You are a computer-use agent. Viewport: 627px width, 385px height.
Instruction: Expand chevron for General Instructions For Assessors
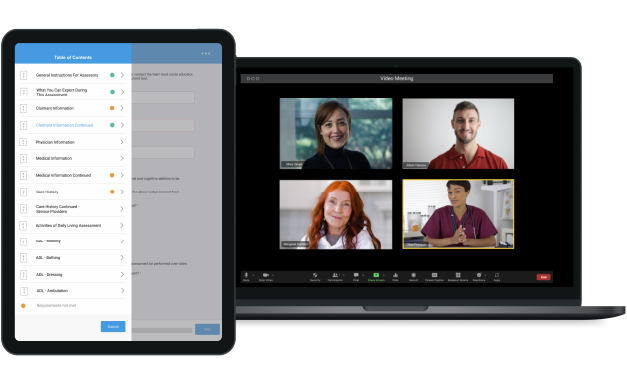pyautogui.click(x=122, y=75)
